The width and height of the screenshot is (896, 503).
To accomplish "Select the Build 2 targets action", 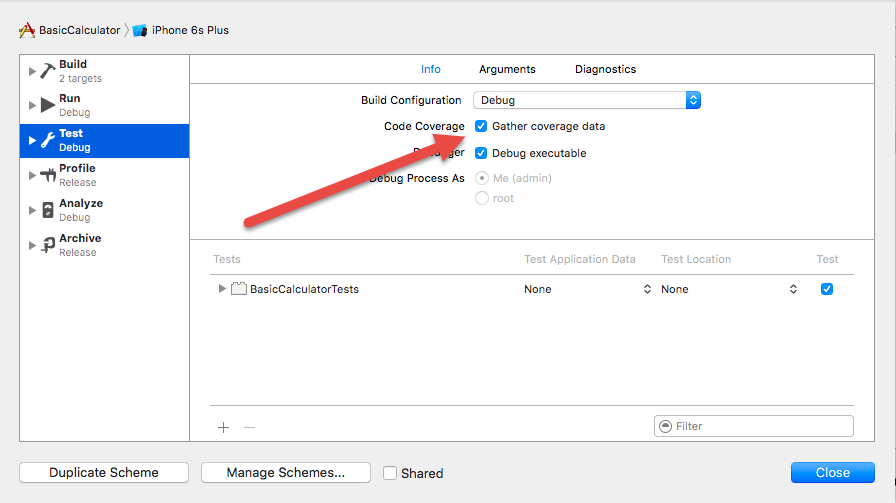I will tap(105, 71).
